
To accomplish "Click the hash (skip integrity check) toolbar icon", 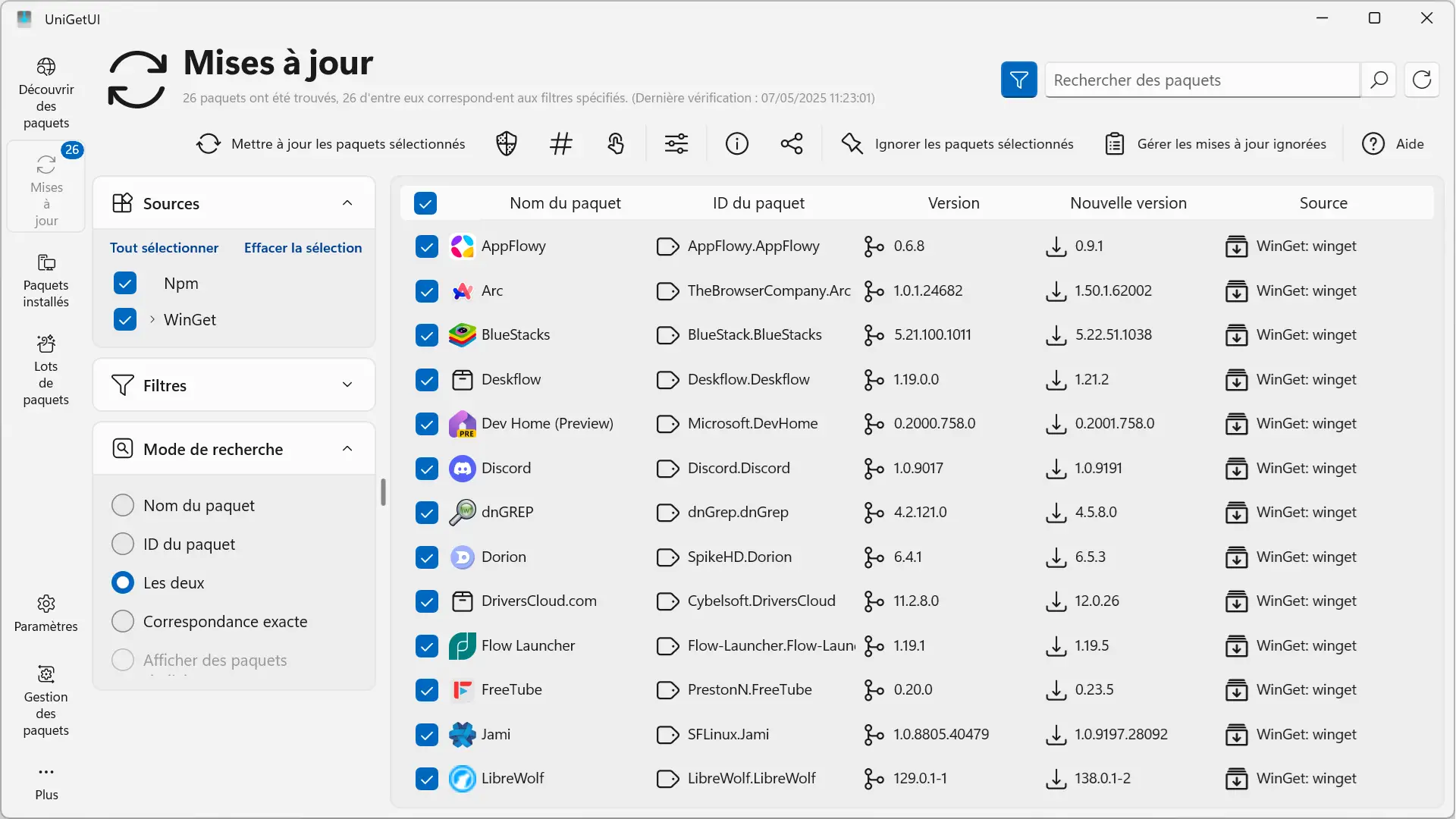I will 561,143.
